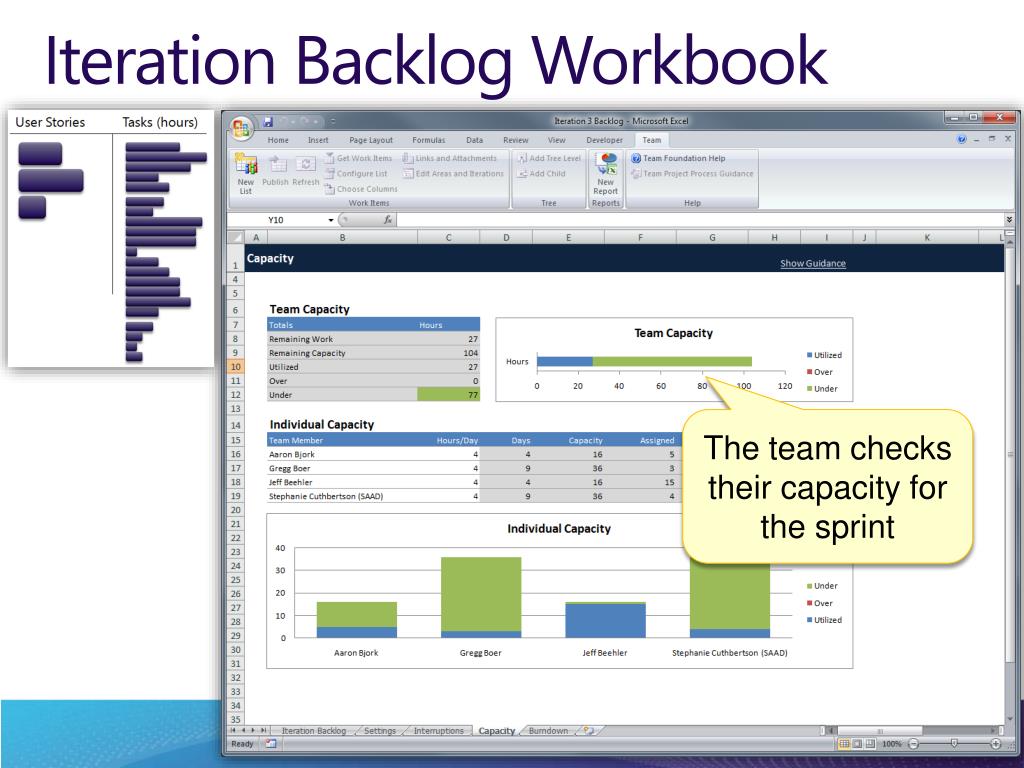Select row 10 header
The height and width of the screenshot is (768, 1024).
point(236,366)
